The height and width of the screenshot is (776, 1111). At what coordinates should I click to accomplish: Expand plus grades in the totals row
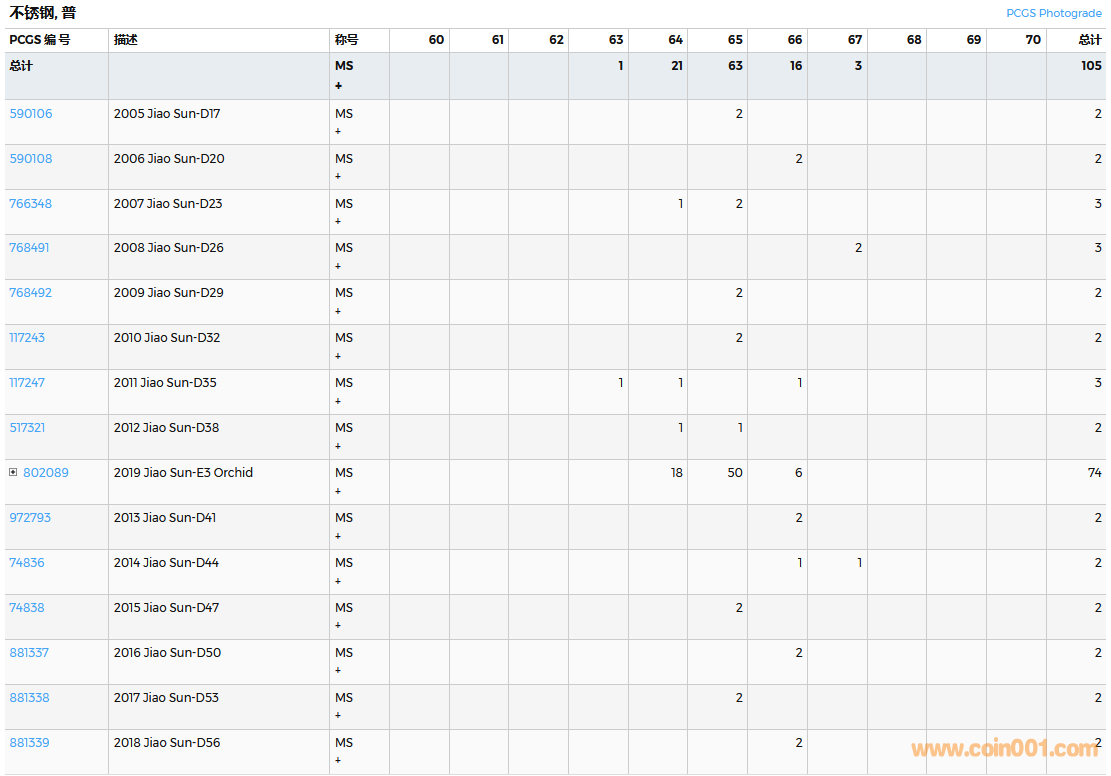point(338,86)
